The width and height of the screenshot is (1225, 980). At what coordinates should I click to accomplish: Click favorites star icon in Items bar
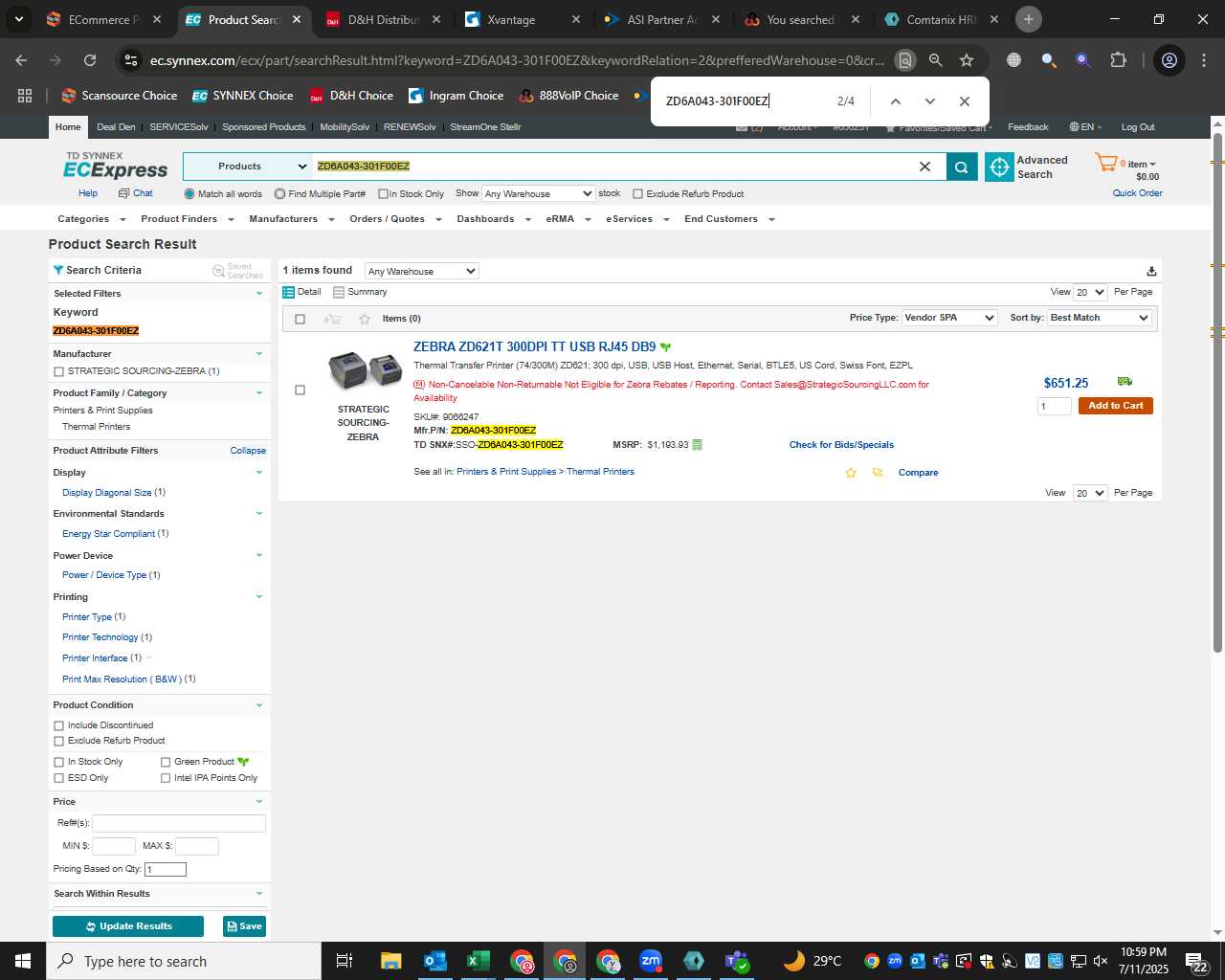(364, 319)
